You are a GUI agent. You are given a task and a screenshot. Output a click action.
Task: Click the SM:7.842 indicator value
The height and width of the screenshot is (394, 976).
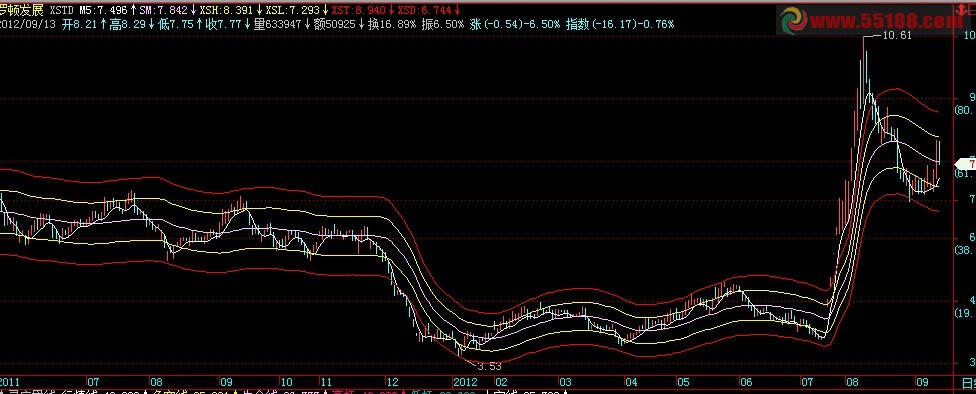pyautogui.click(x=162, y=10)
